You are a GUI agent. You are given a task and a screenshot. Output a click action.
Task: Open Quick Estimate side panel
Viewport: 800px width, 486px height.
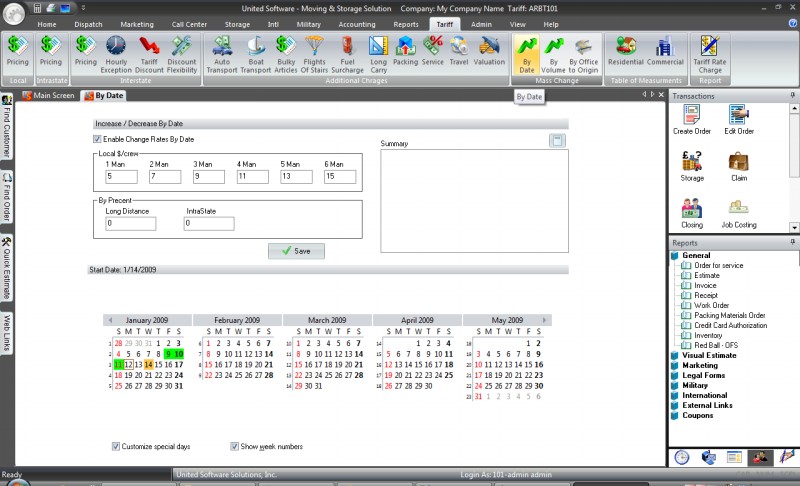coord(7,269)
